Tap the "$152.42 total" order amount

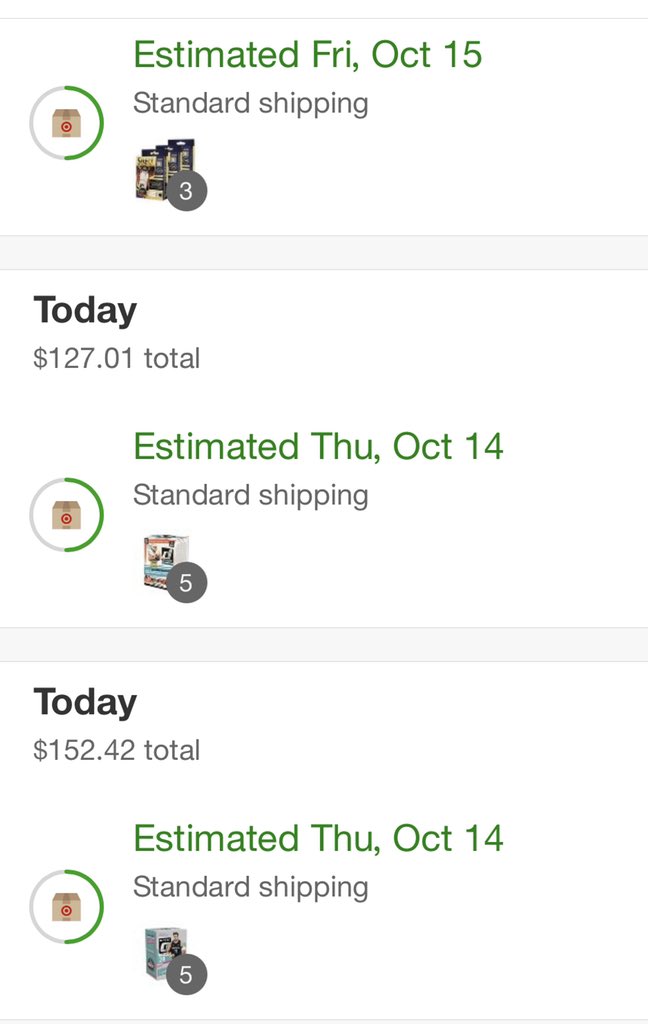tap(116, 750)
